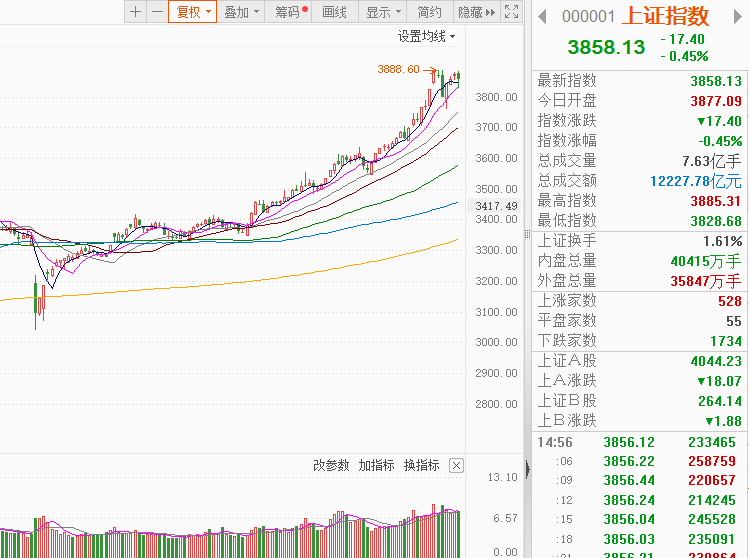Click the 最新指数 value 3858.13
Viewport: 749px width, 558px height.
[716, 81]
